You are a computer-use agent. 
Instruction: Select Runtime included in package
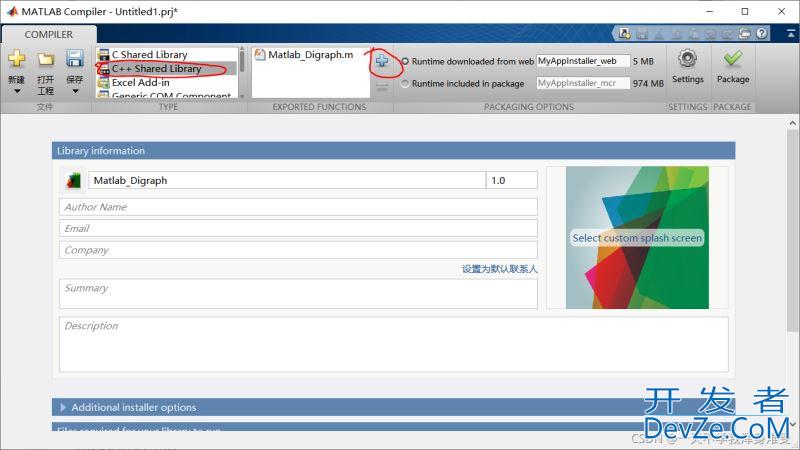[405, 83]
